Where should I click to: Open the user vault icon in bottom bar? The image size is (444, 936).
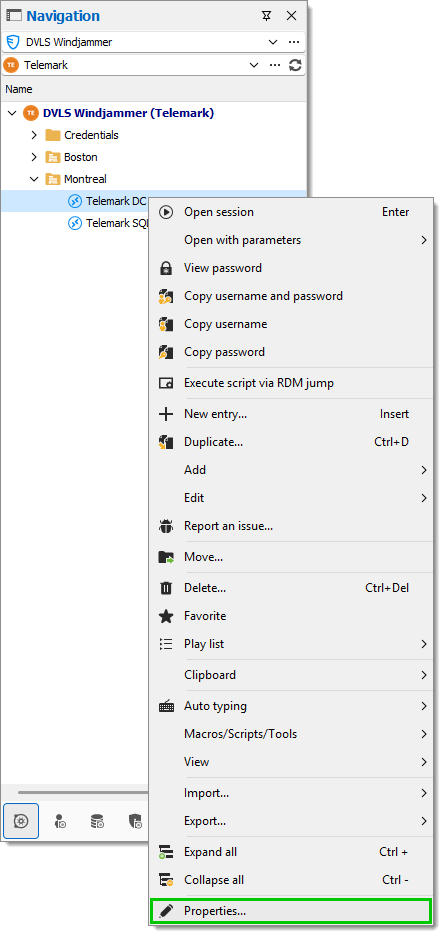point(60,822)
